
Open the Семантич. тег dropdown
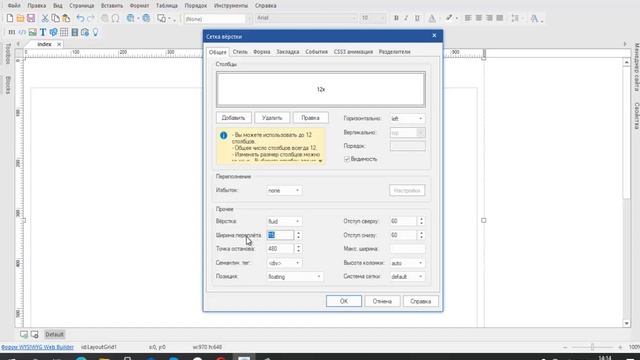point(284,263)
